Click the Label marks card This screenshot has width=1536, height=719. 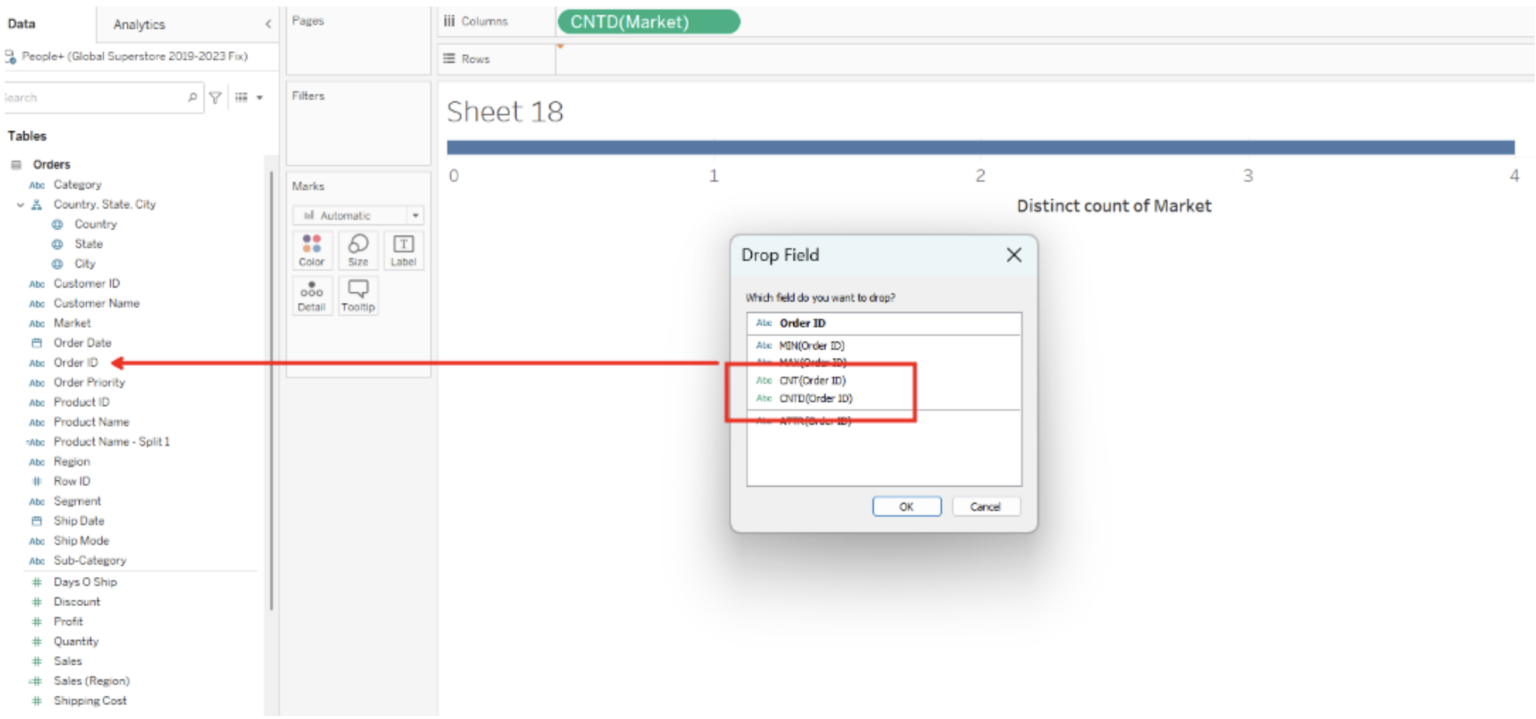404,249
